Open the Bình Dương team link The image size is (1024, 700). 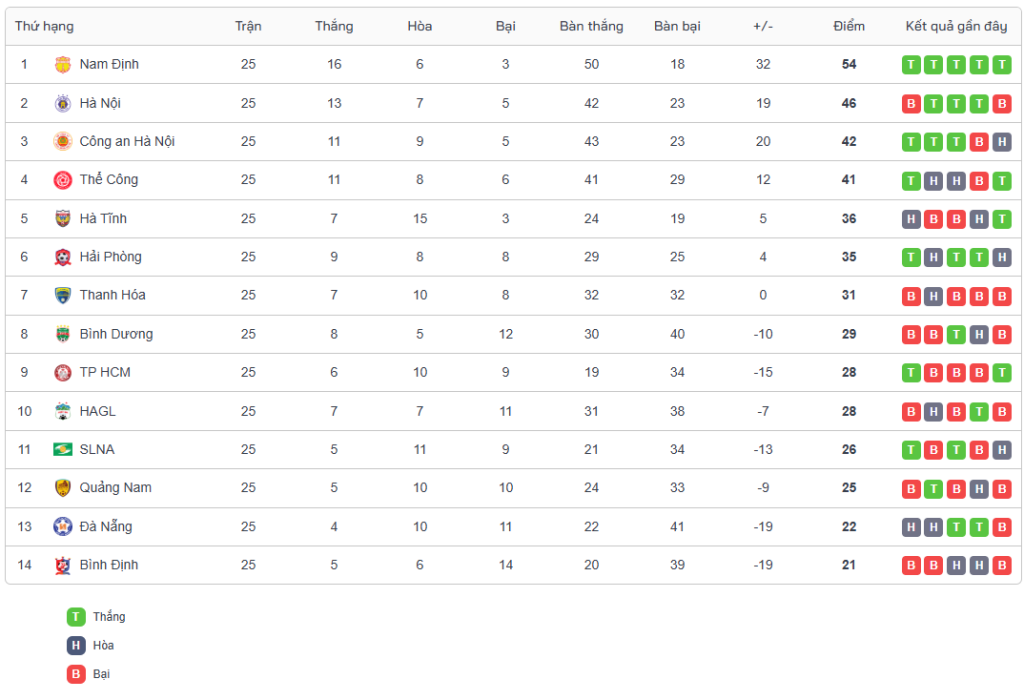[116, 334]
